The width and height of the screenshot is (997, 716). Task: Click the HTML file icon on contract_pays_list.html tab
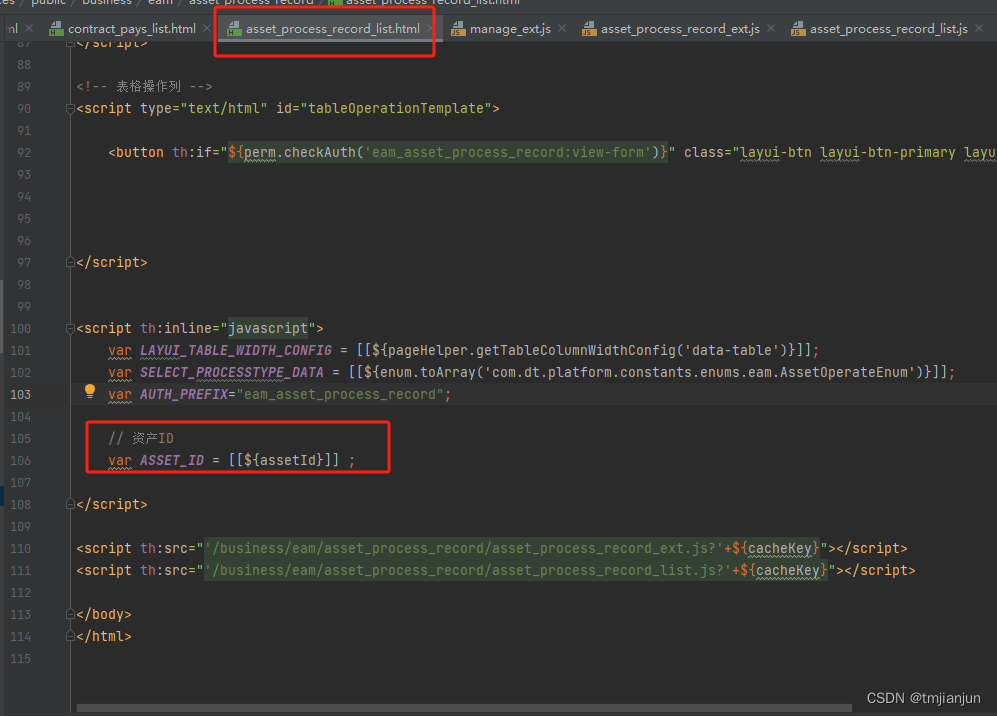click(x=57, y=29)
